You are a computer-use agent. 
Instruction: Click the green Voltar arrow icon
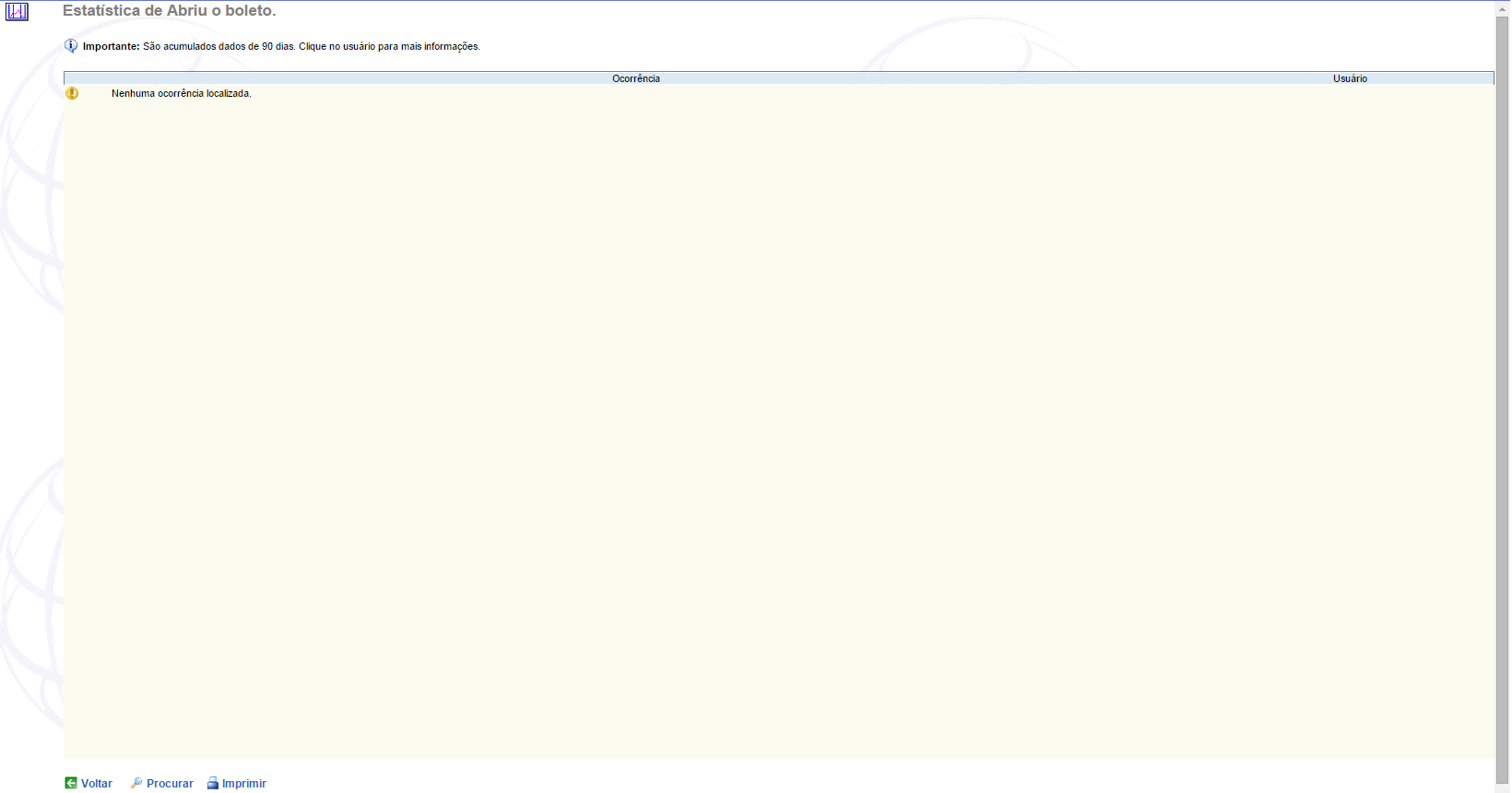(71, 783)
